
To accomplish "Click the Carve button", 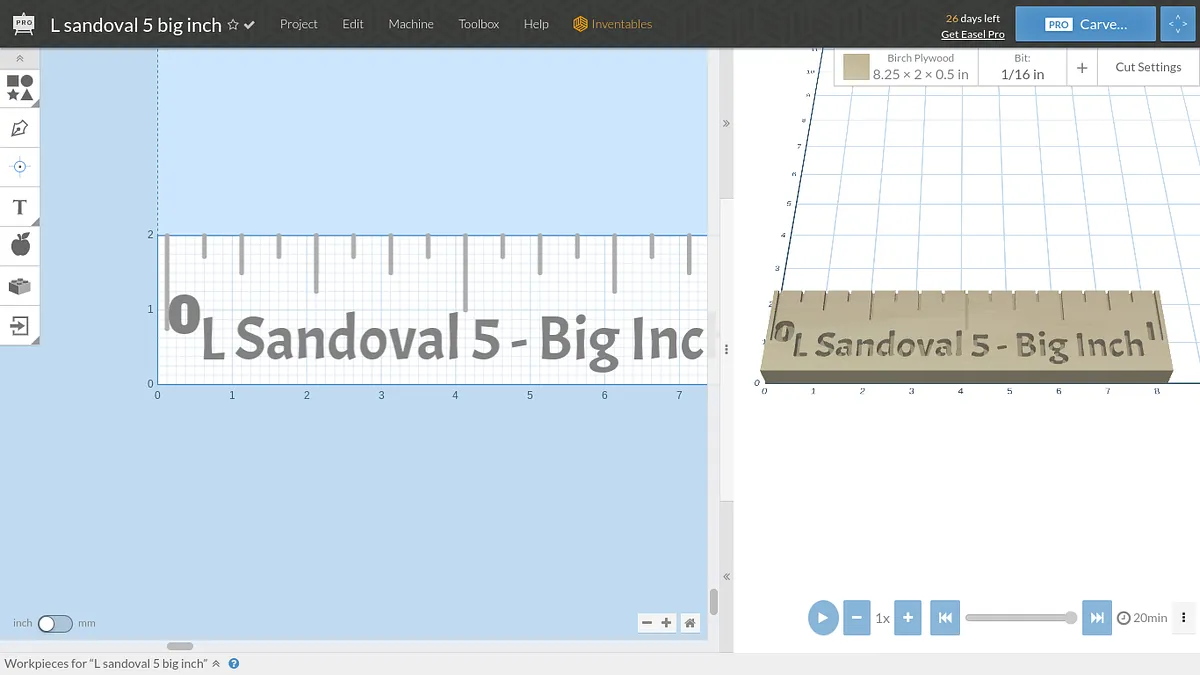I will click(1085, 24).
